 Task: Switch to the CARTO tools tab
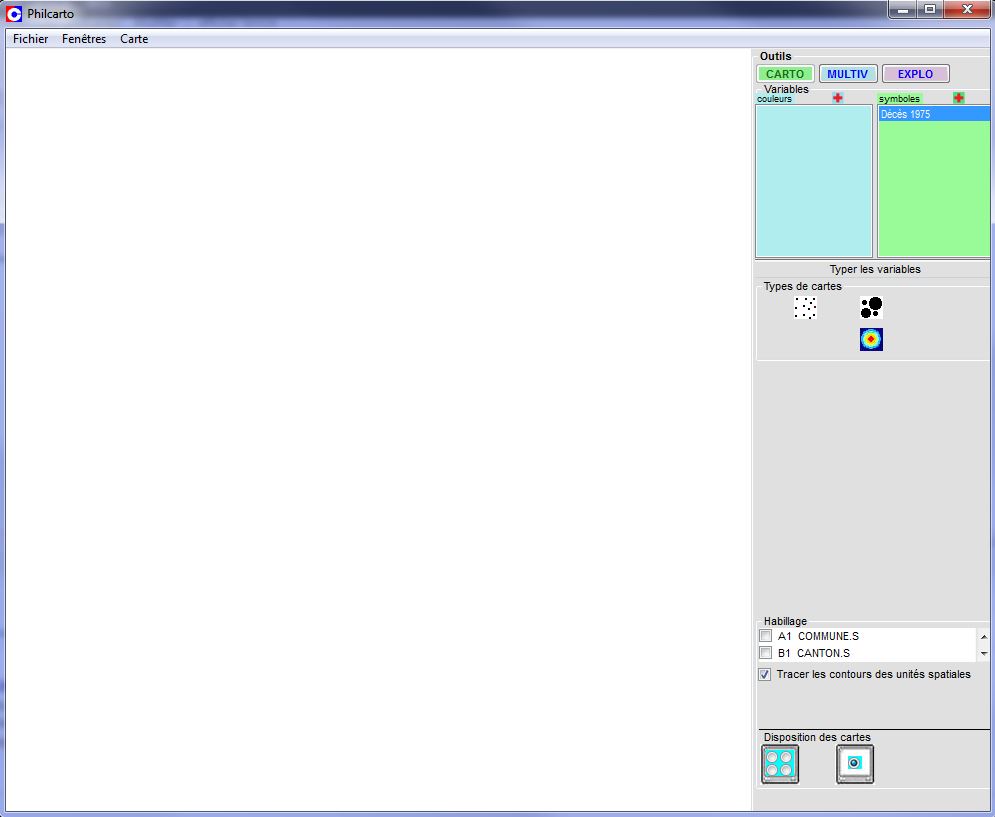click(x=785, y=74)
